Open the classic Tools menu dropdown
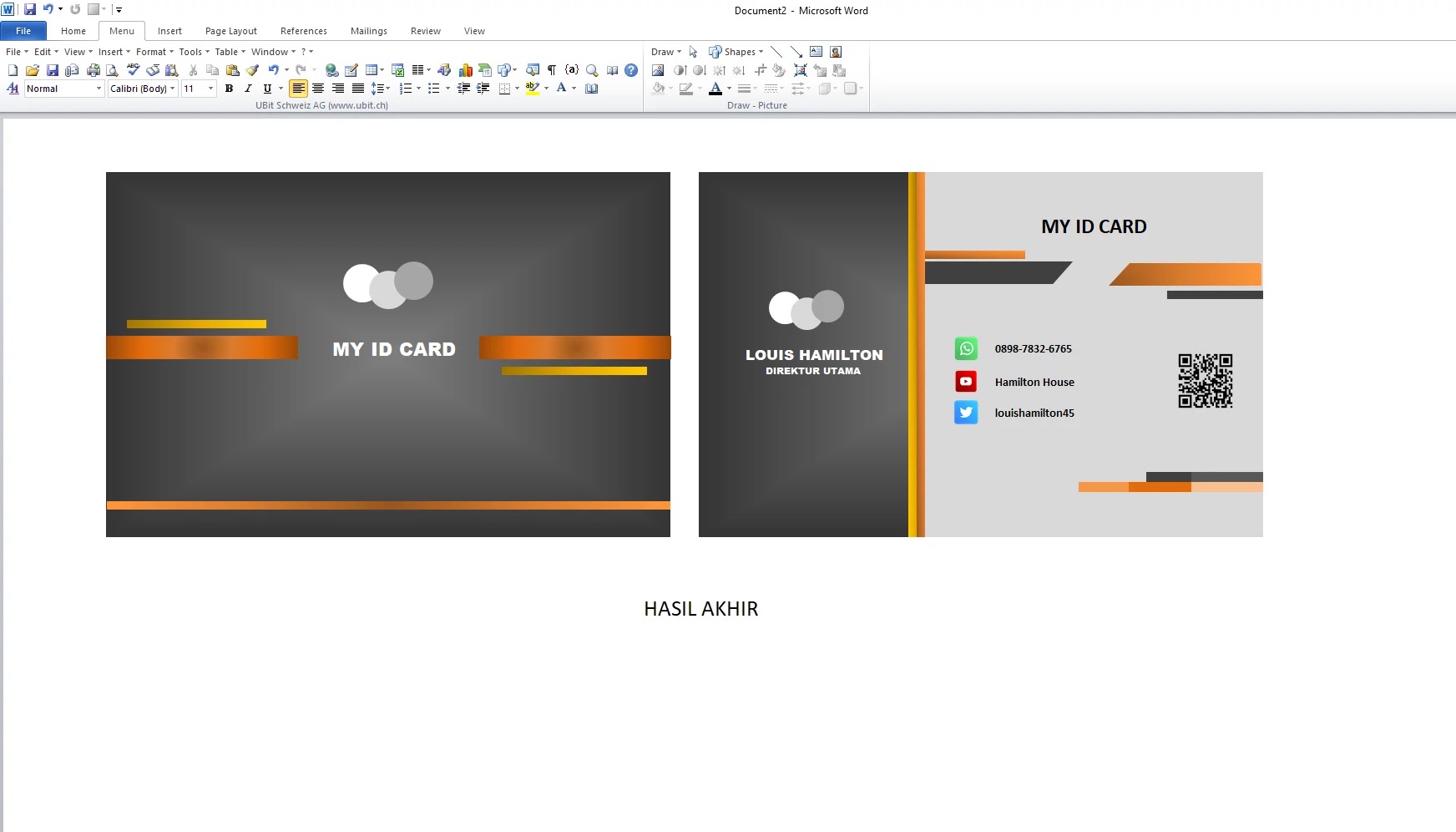Screen dimensions: 1456x832 click(x=195, y=52)
